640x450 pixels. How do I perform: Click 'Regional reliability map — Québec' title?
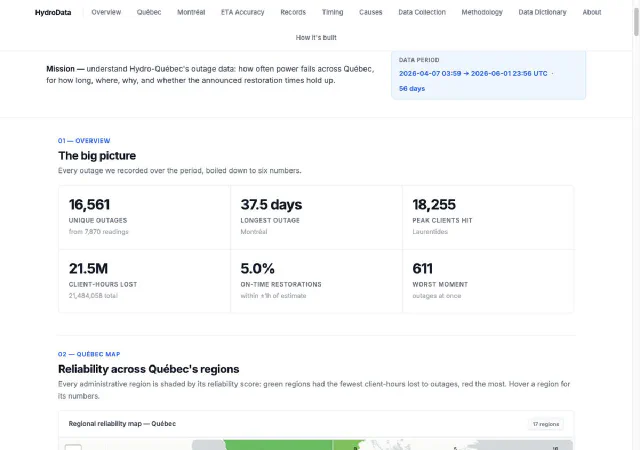(122, 424)
